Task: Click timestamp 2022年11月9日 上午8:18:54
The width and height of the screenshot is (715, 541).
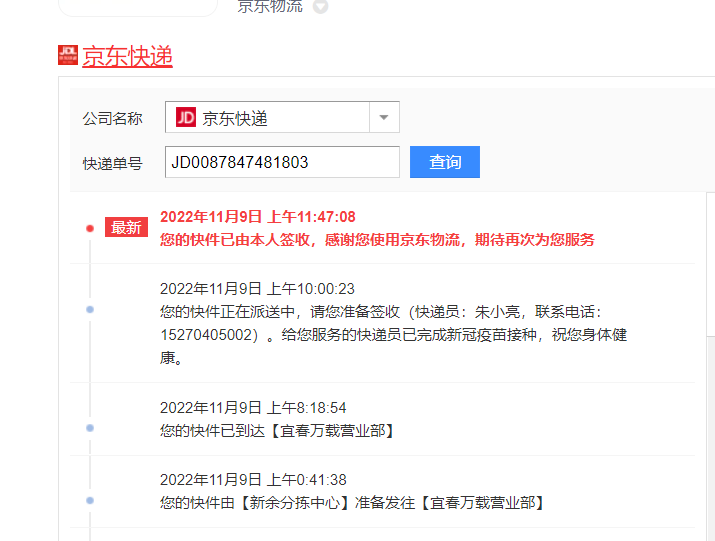Action: pos(253,407)
